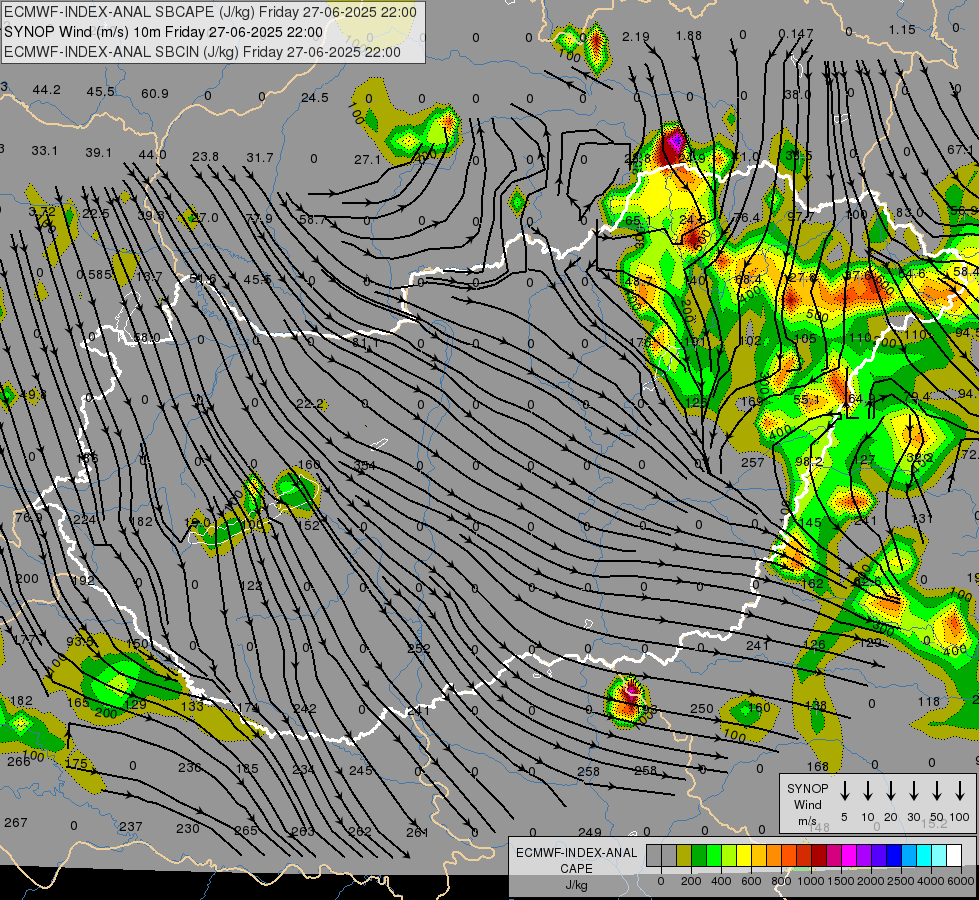Click the map value 1.15

tap(902, 29)
